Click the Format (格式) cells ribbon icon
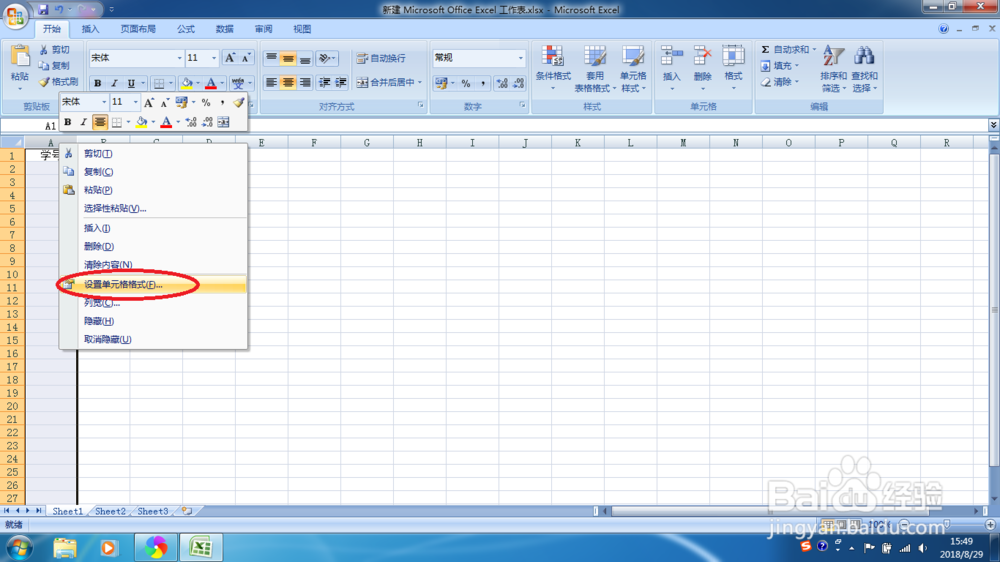Image resolution: width=1000 pixels, height=562 pixels. point(733,56)
